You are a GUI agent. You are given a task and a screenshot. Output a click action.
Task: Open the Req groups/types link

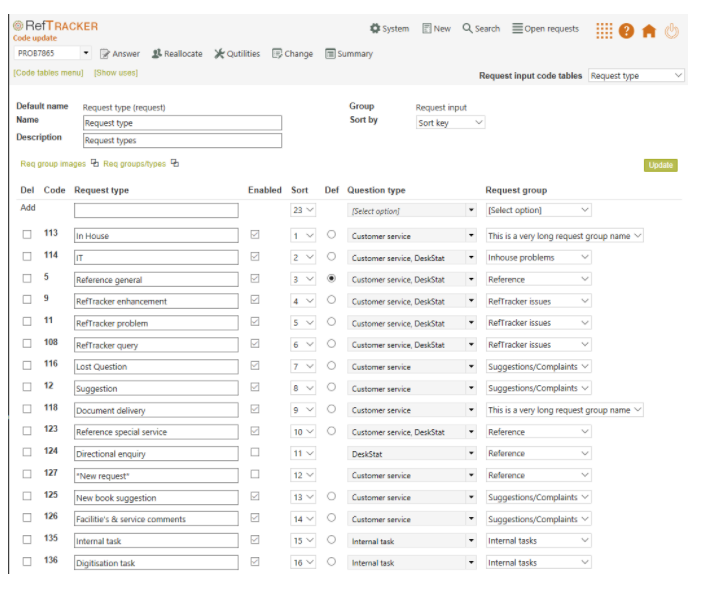pos(134,164)
